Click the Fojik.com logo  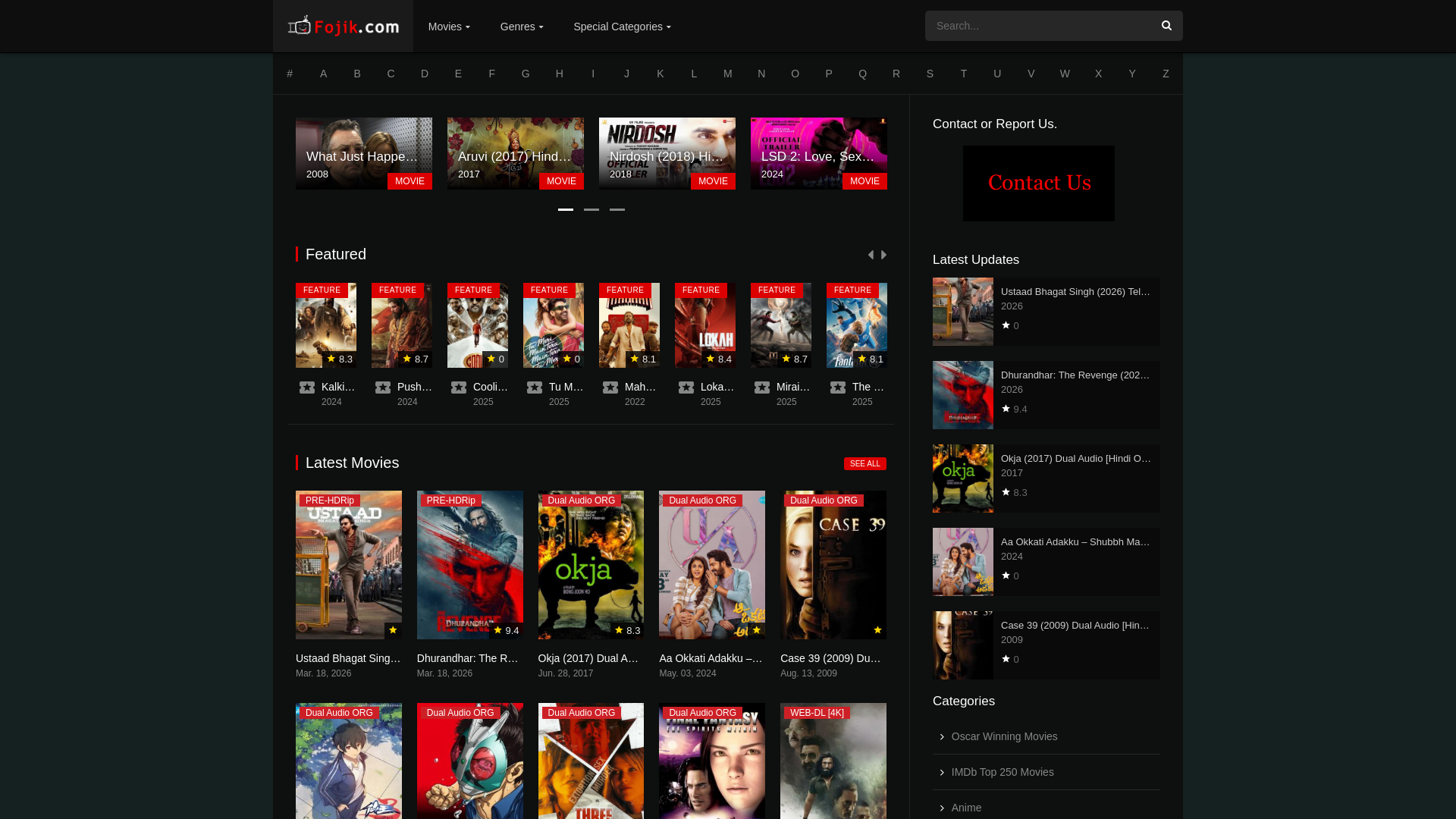[343, 27]
